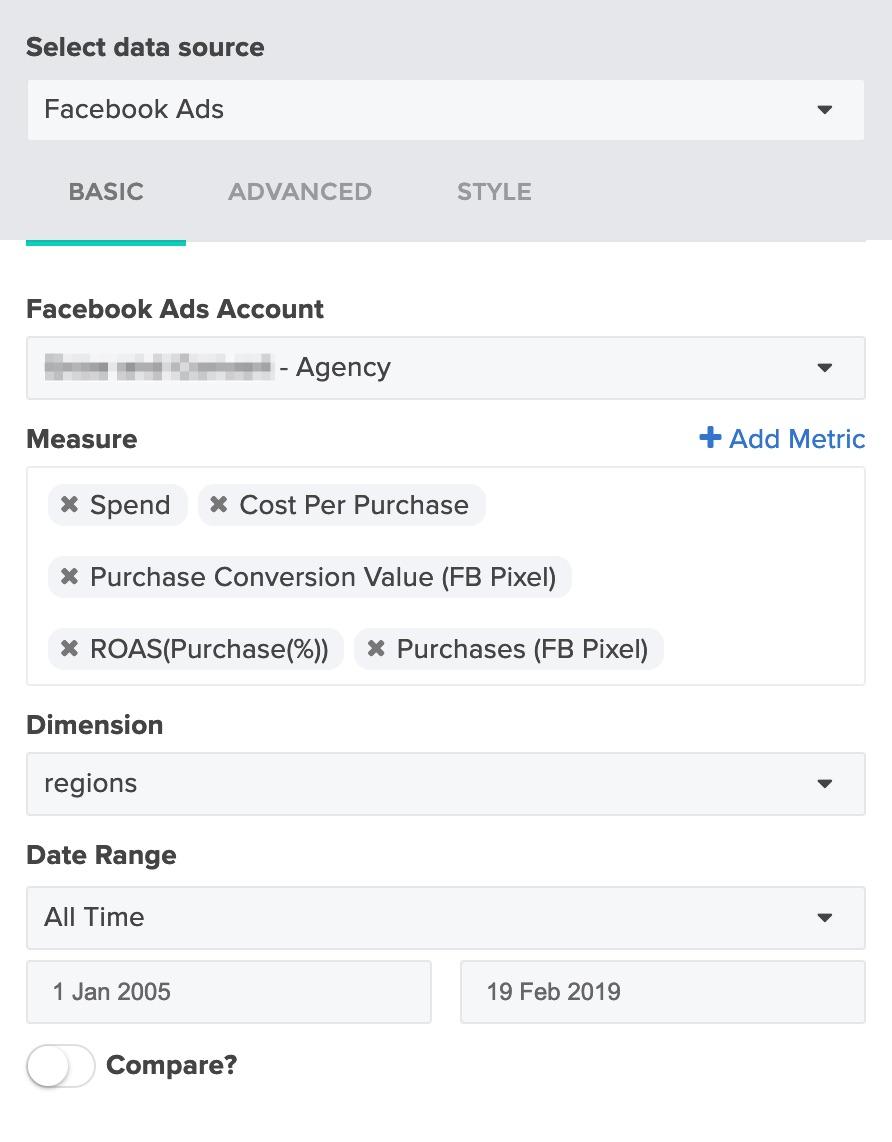Select the Spend metric label
This screenshot has height=1142, width=892.
click(130, 505)
